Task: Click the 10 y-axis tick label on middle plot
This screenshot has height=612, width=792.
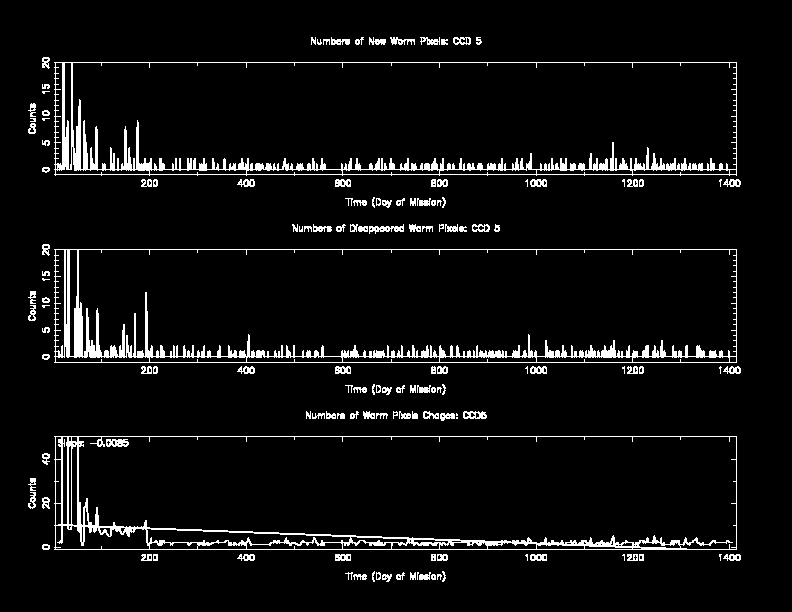Action: point(46,303)
